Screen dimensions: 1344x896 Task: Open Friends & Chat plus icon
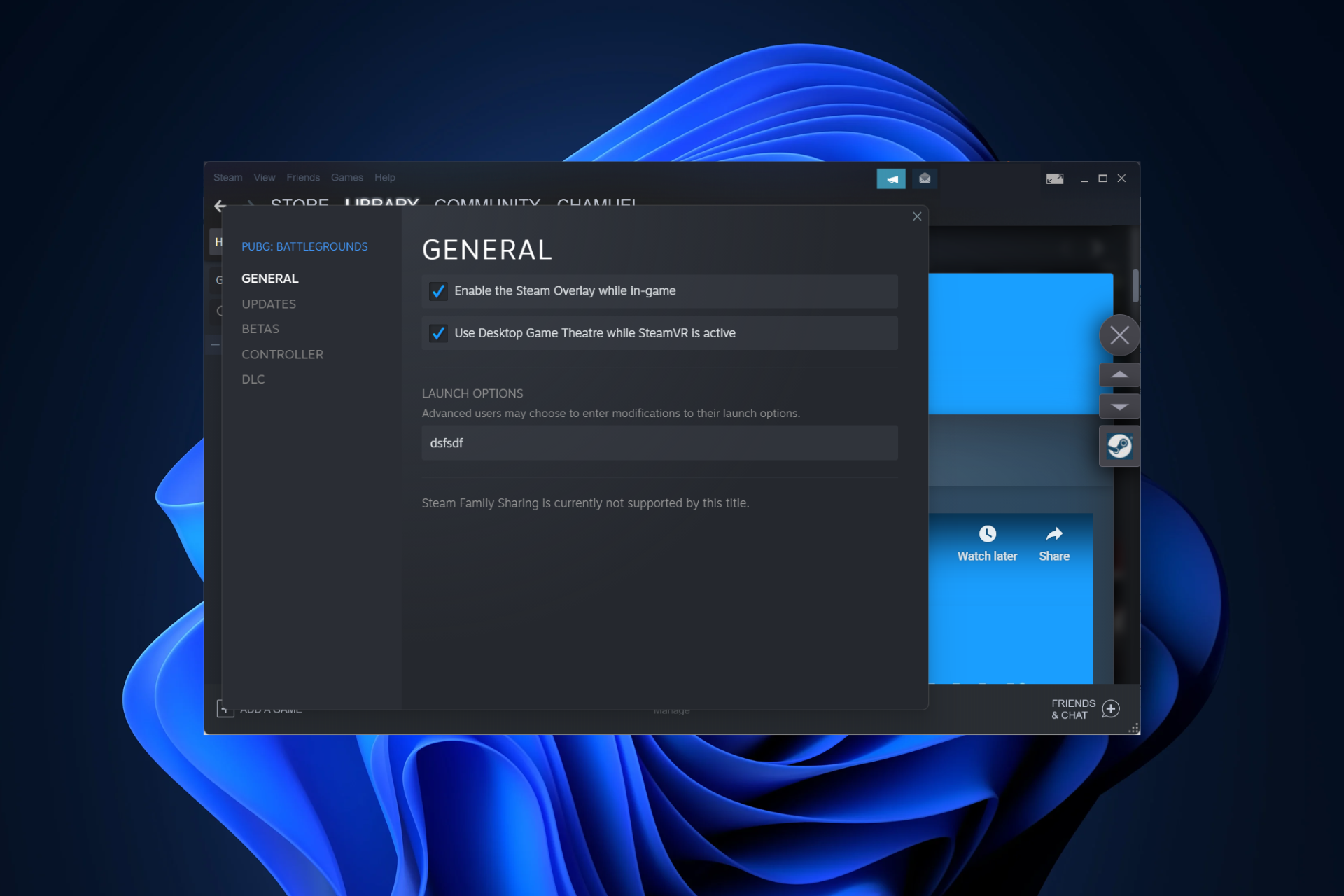click(1111, 709)
